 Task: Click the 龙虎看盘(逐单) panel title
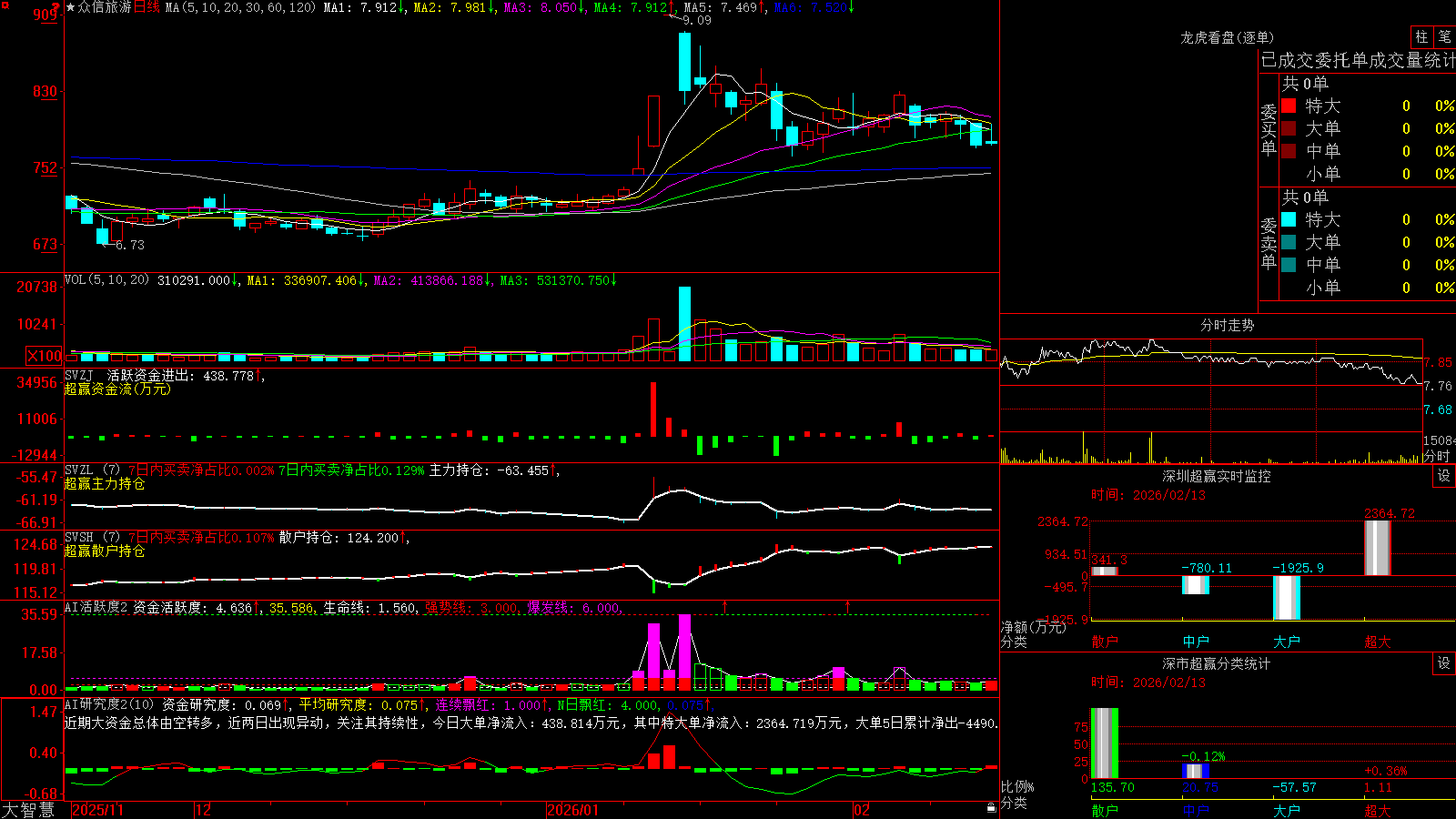(1227, 37)
